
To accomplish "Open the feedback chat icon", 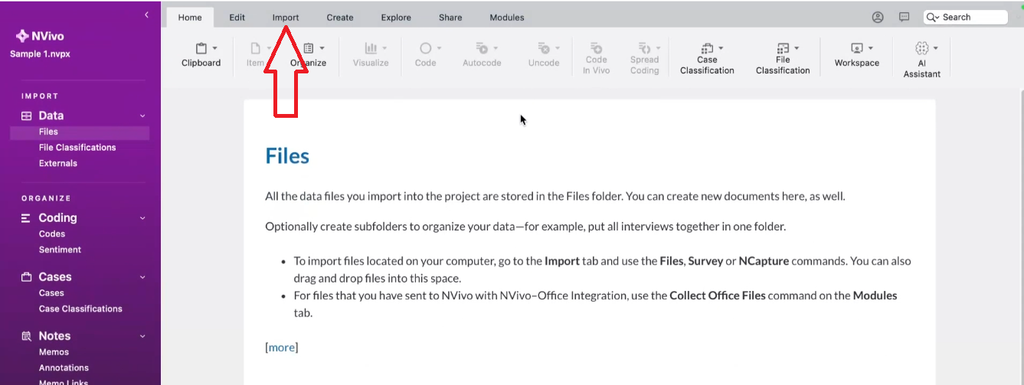I will (904, 18).
